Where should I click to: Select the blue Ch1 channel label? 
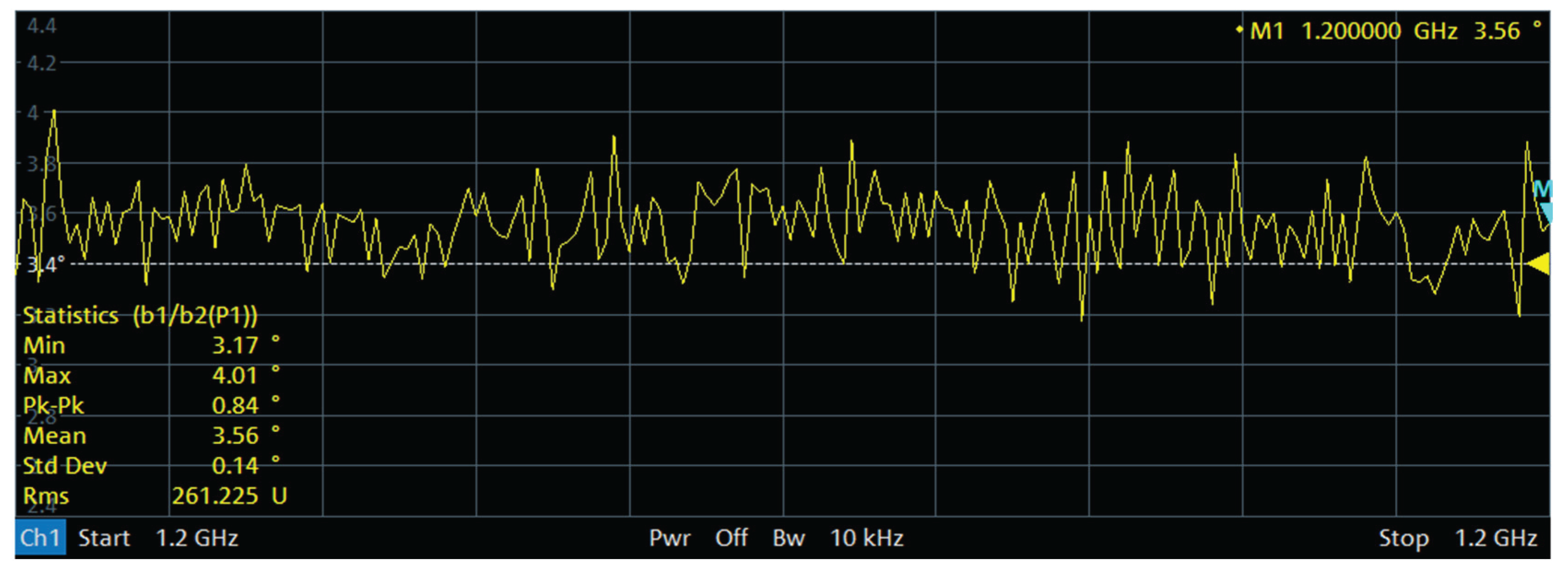(40, 538)
